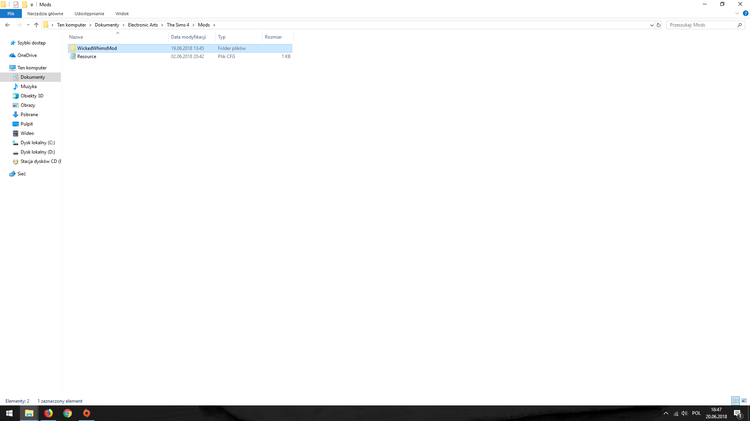This screenshot has width=750, height=421.
Task: Go up one folder level
Action: 36,25
